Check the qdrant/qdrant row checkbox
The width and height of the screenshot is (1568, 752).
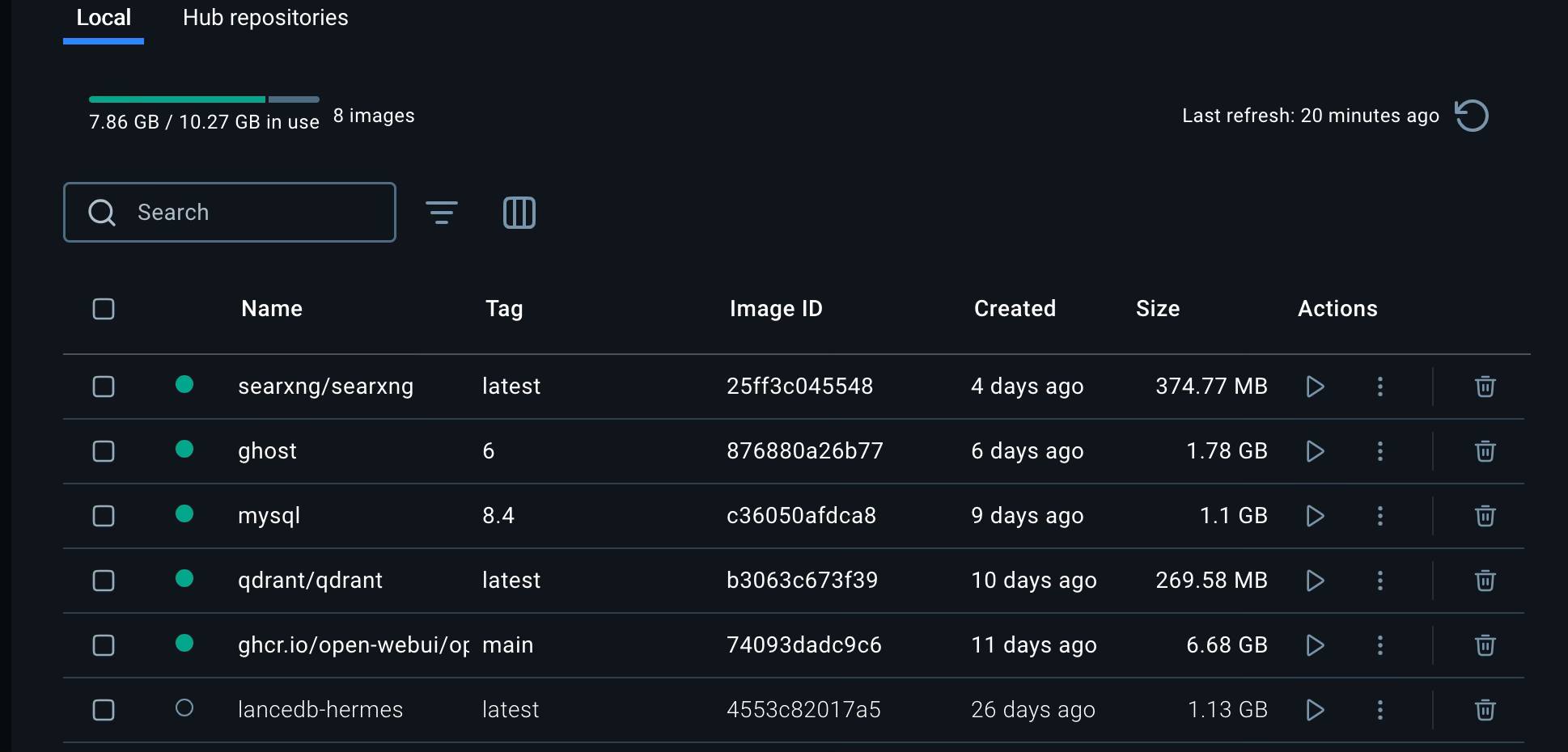click(104, 581)
